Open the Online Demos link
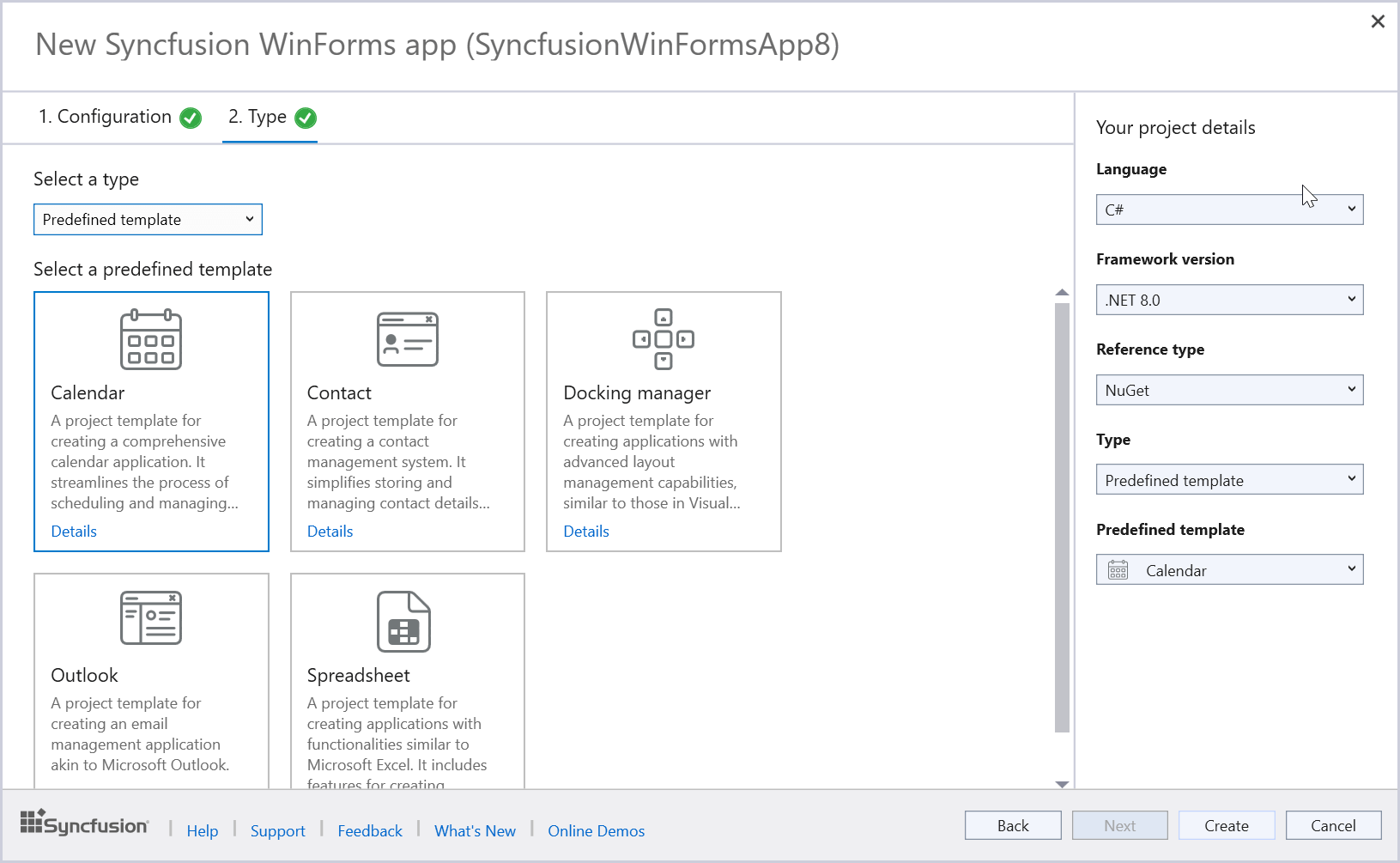This screenshot has height=863, width=1400. click(x=596, y=830)
